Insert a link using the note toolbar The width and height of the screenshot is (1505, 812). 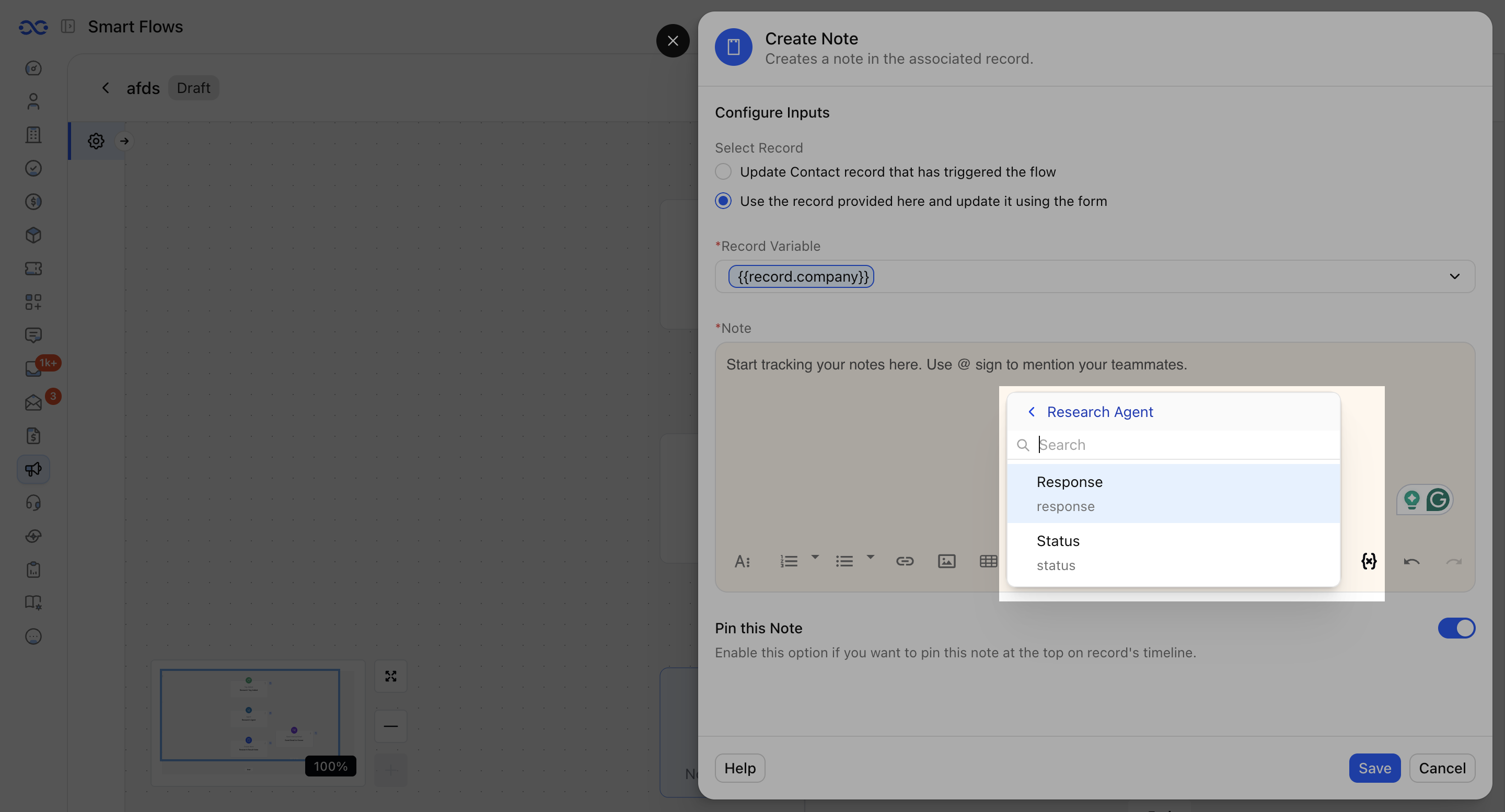pyautogui.click(x=905, y=561)
